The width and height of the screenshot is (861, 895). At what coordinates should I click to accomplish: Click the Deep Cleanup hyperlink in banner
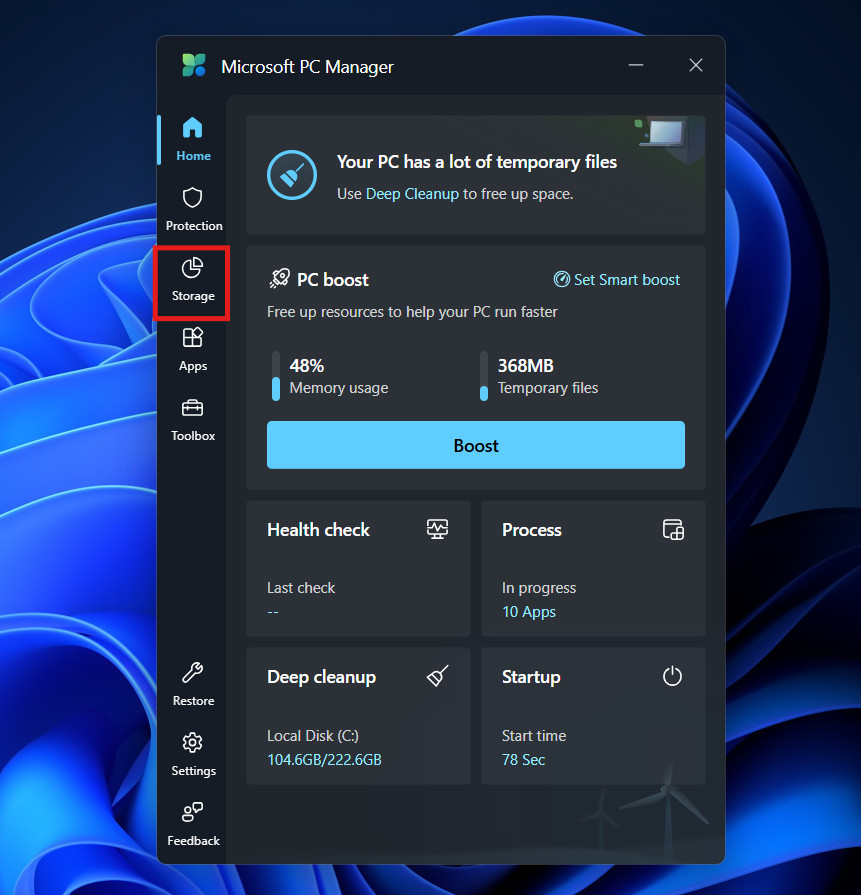[x=412, y=194]
